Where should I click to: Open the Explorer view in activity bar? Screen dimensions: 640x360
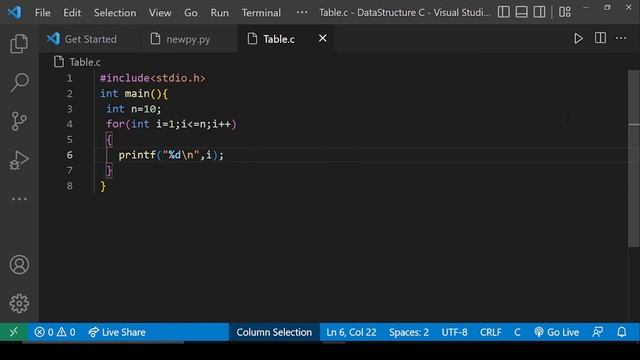point(19,43)
